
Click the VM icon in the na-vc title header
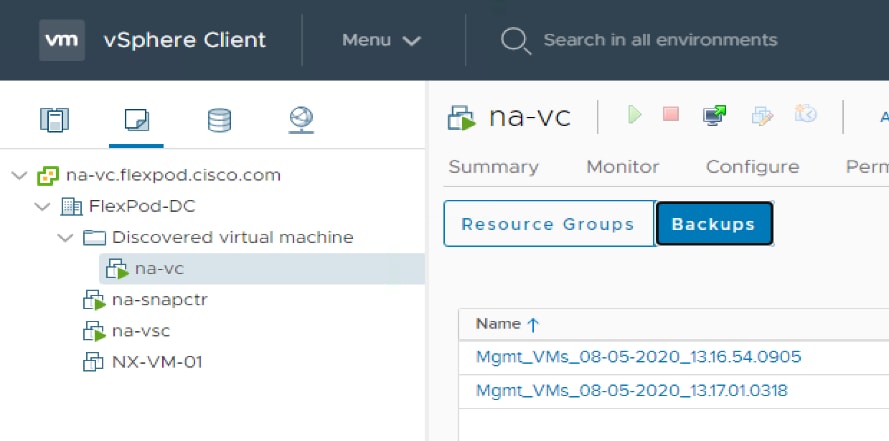tap(462, 117)
